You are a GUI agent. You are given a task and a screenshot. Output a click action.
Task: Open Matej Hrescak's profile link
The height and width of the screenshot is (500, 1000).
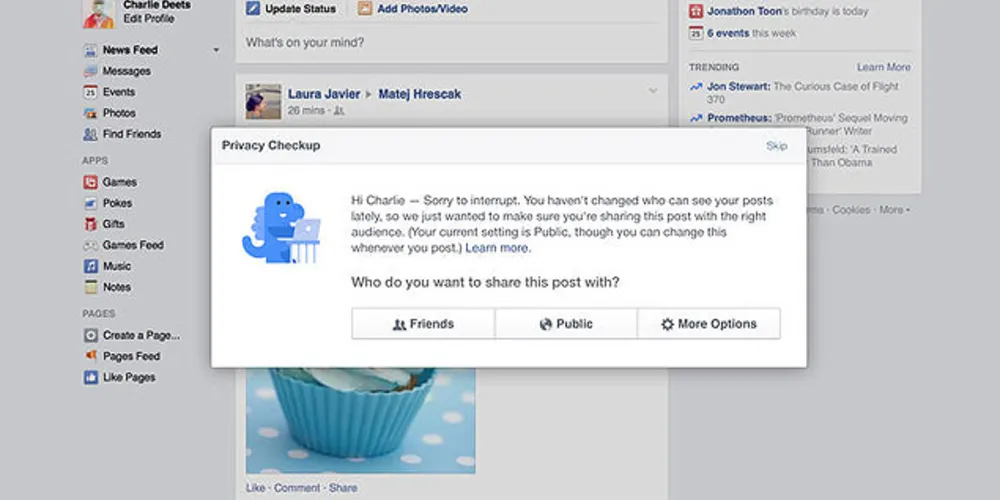coord(420,94)
